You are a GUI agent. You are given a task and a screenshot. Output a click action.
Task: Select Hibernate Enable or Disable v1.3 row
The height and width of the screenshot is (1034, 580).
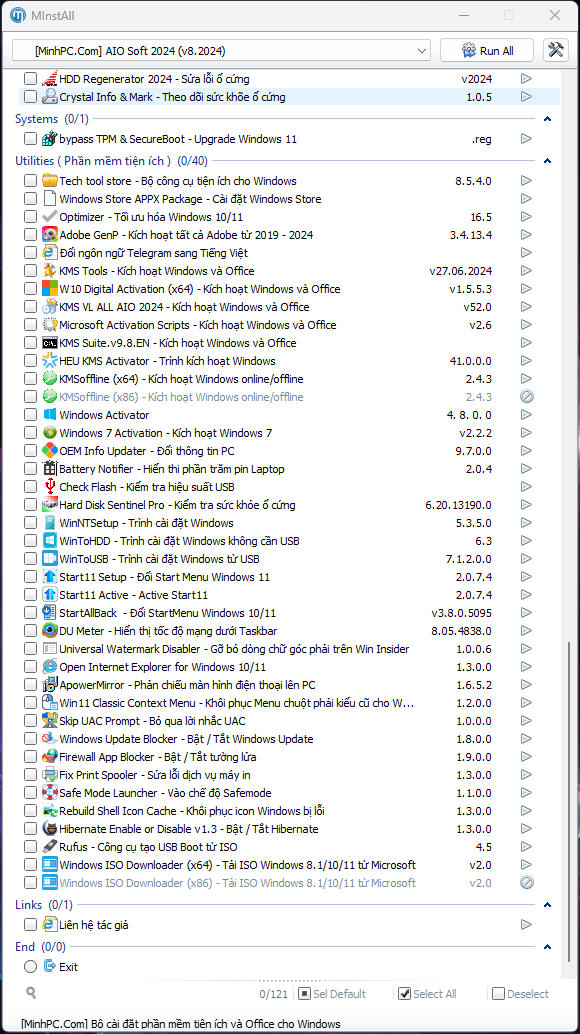(188, 829)
